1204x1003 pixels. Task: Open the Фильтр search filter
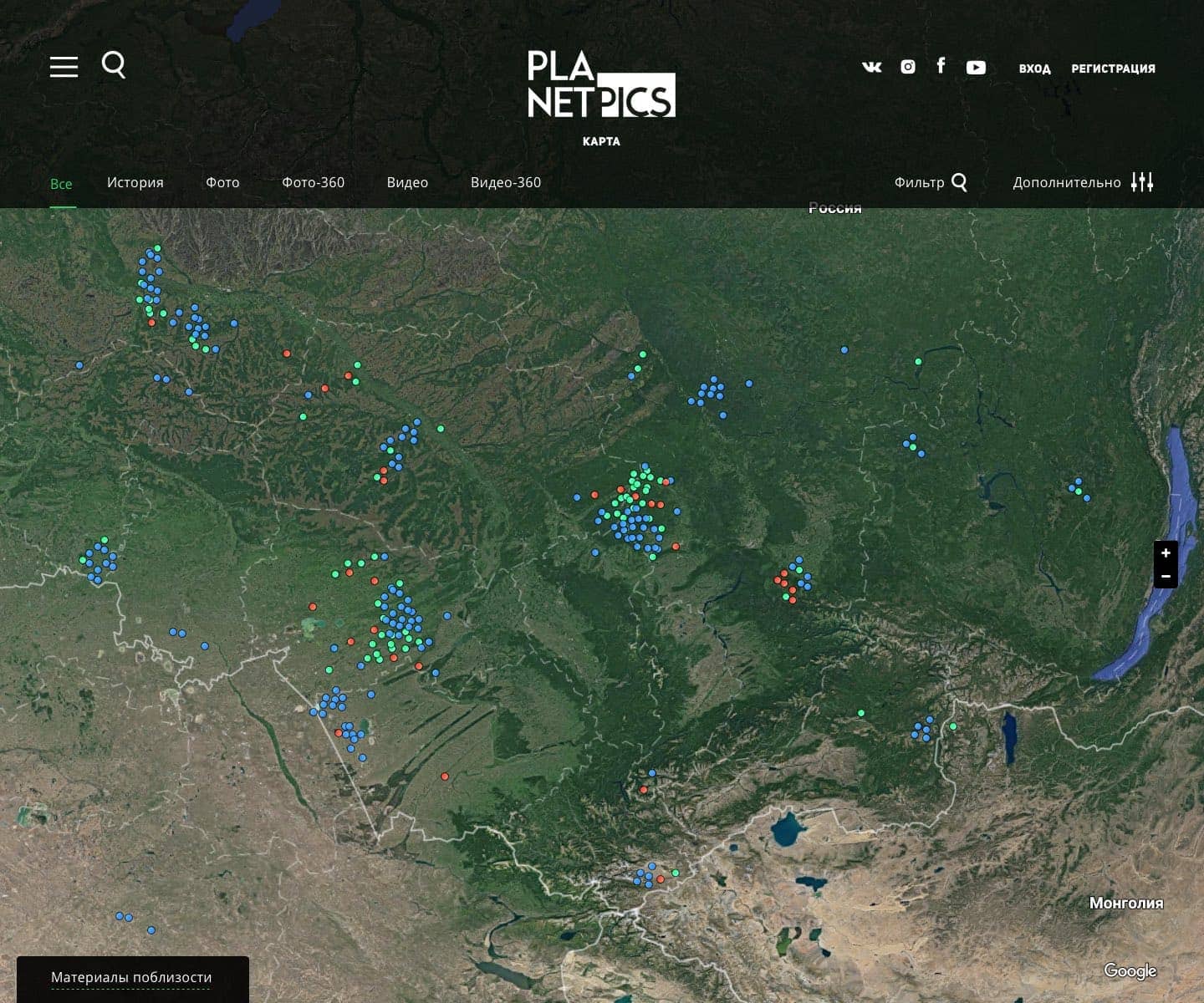pyautogui.click(x=930, y=182)
